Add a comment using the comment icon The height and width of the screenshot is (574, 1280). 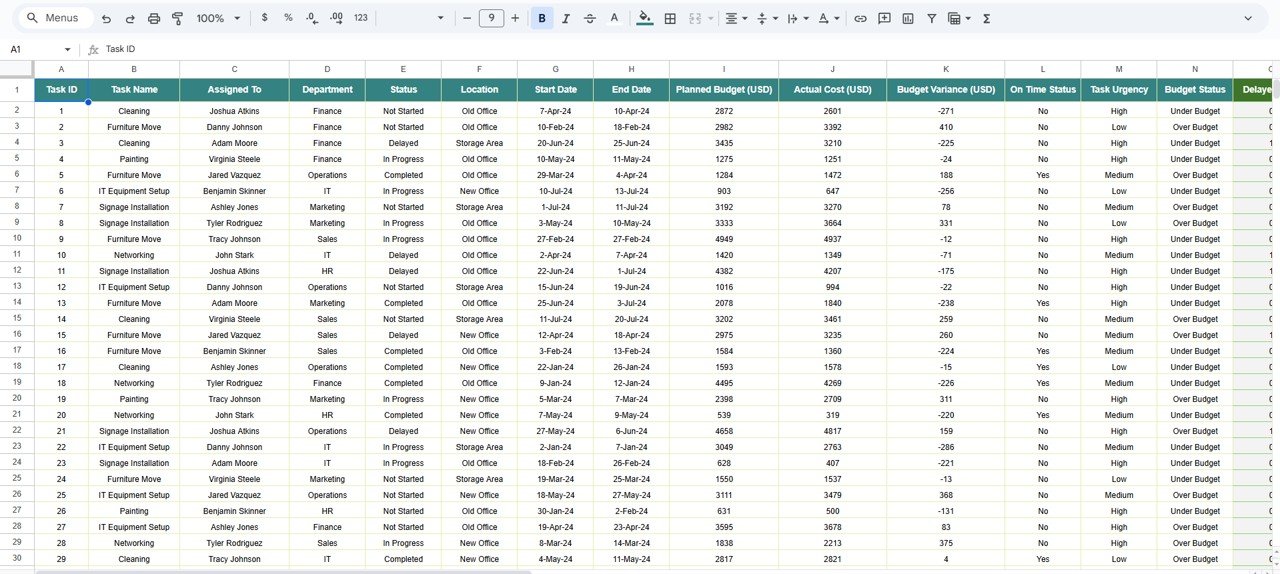tap(884, 18)
